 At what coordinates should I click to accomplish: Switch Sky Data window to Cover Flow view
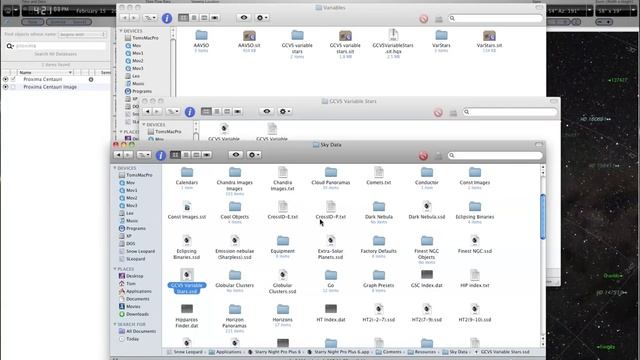click(207, 155)
